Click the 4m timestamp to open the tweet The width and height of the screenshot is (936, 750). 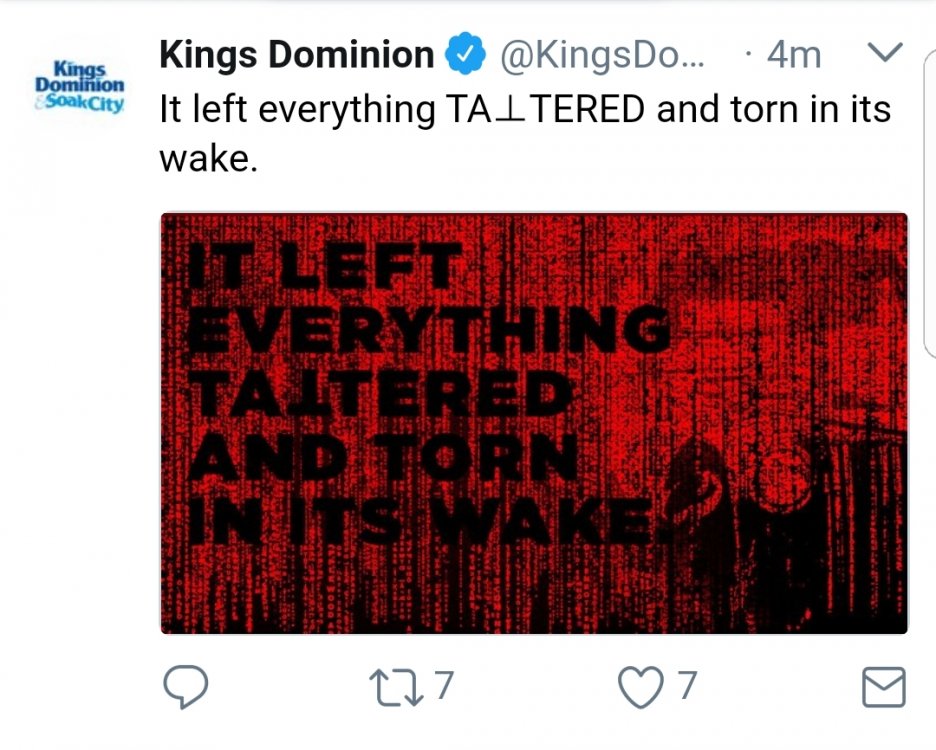tap(795, 54)
